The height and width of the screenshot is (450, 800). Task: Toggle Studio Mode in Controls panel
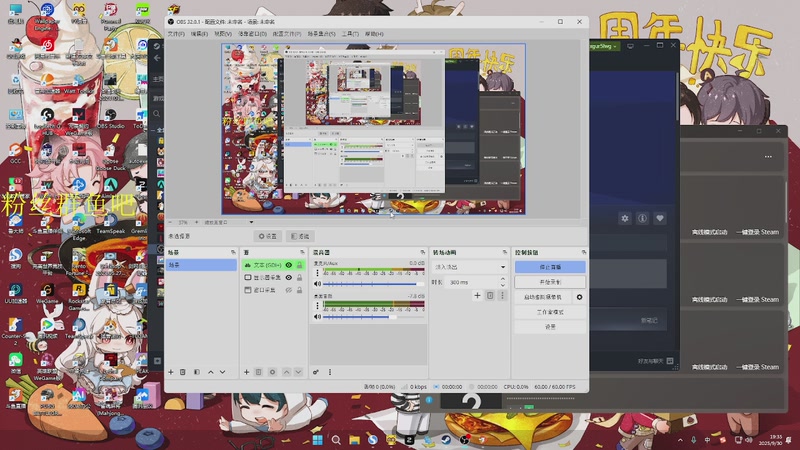pyautogui.click(x=550, y=312)
